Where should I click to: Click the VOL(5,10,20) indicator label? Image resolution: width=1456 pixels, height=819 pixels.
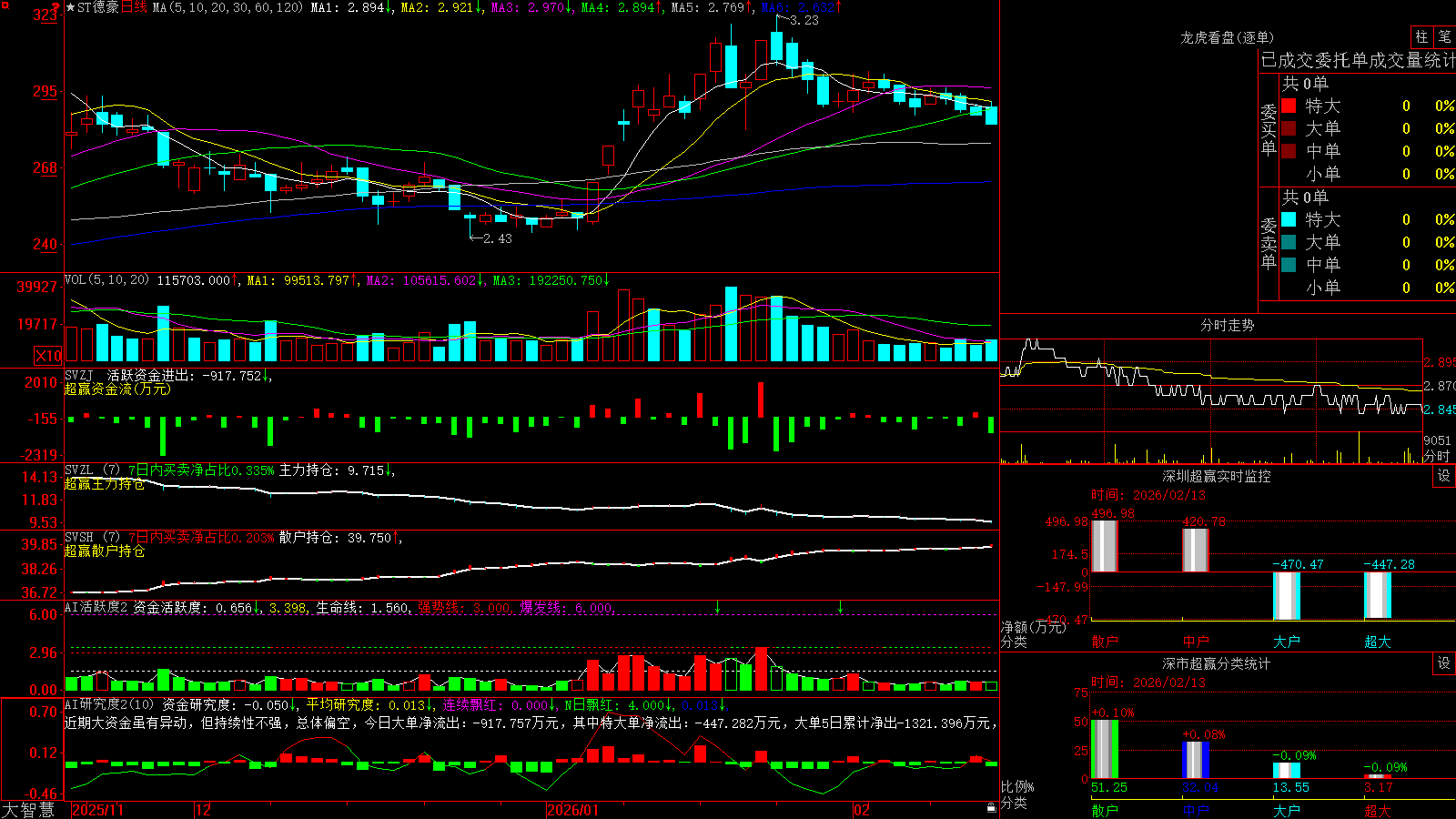pyautogui.click(x=106, y=280)
